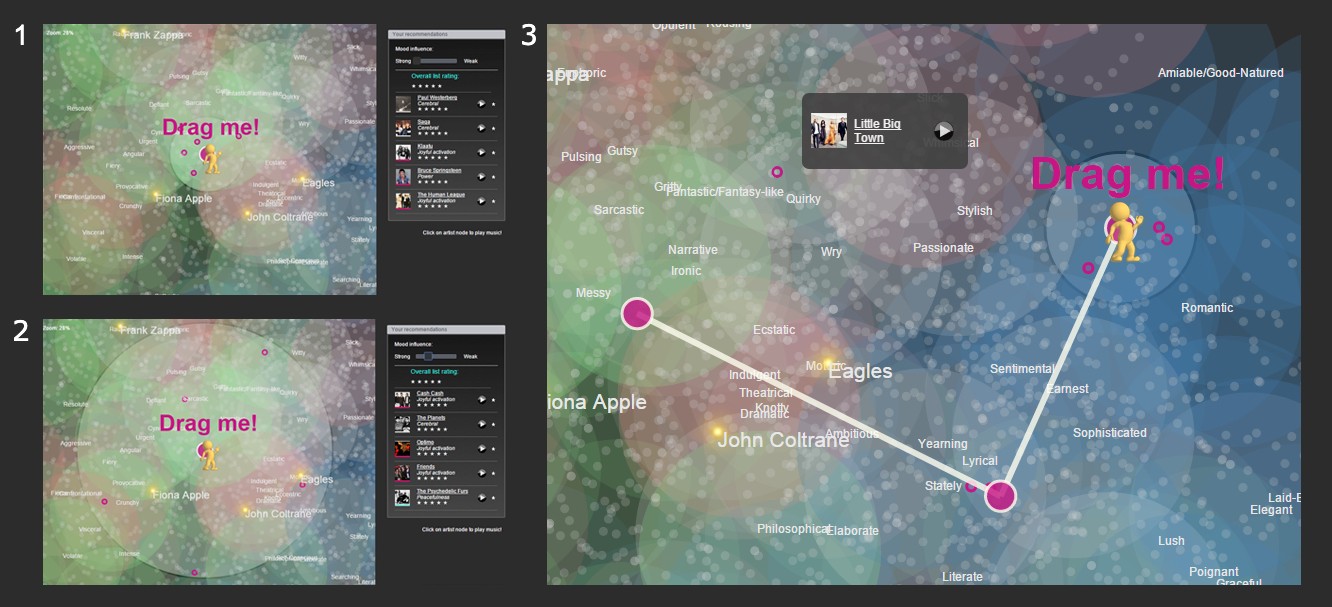Open the Saga artist link
Viewport: 1332px width, 607px height.
click(x=424, y=122)
